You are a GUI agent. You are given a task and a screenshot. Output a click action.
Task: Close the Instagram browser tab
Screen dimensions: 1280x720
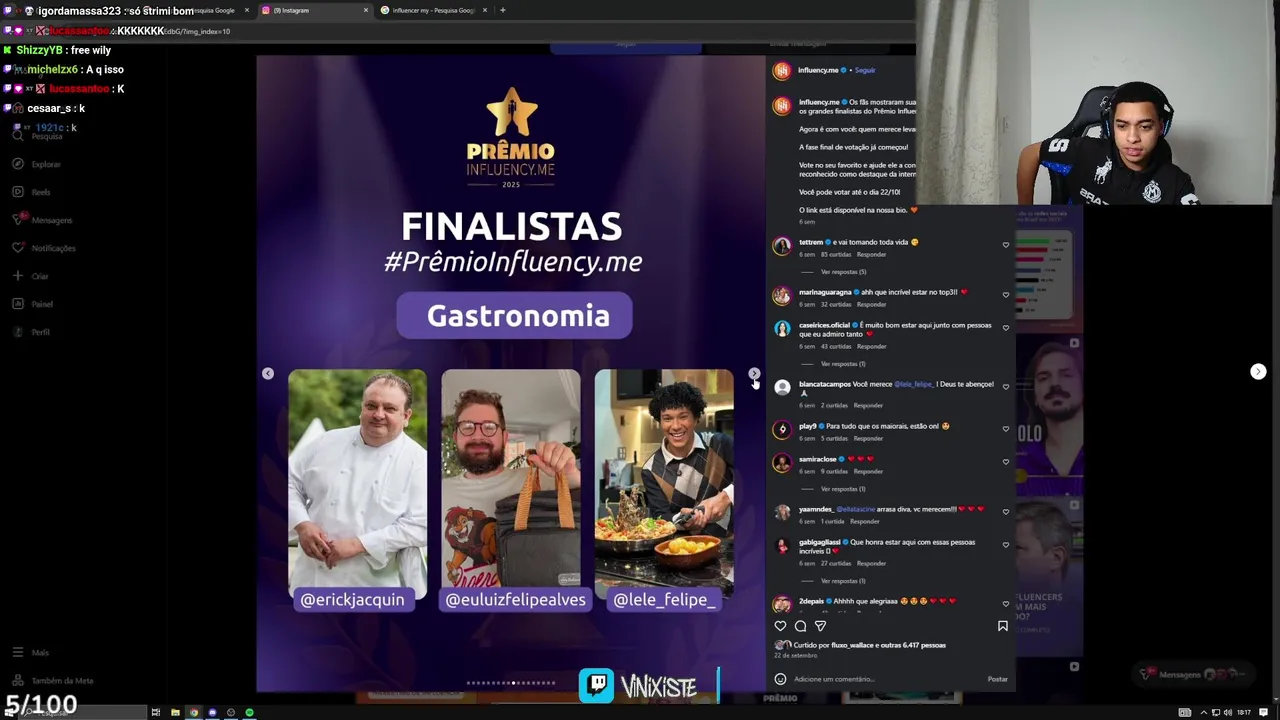pos(365,10)
